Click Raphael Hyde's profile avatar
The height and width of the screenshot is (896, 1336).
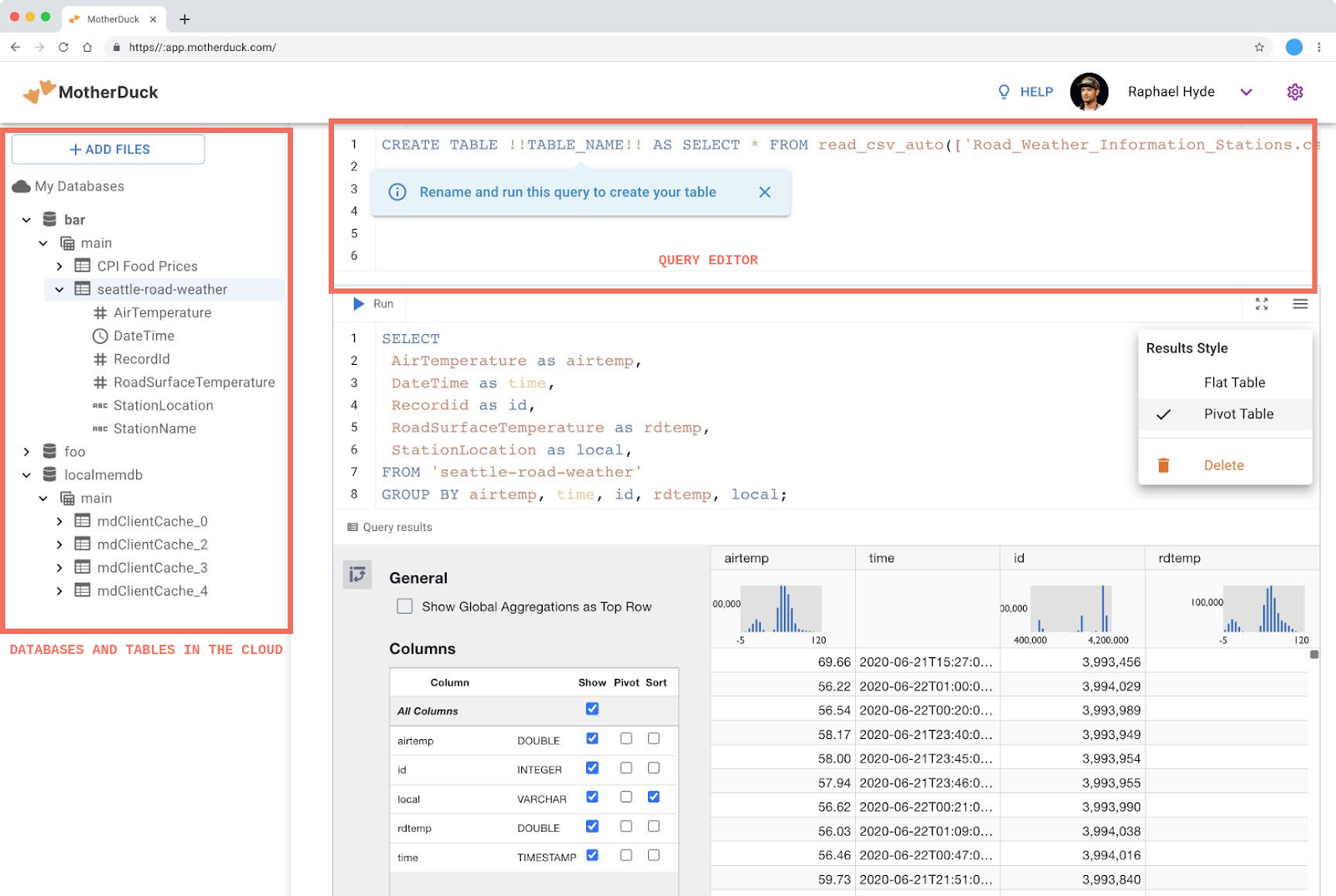pyautogui.click(x=1089, y=92)
